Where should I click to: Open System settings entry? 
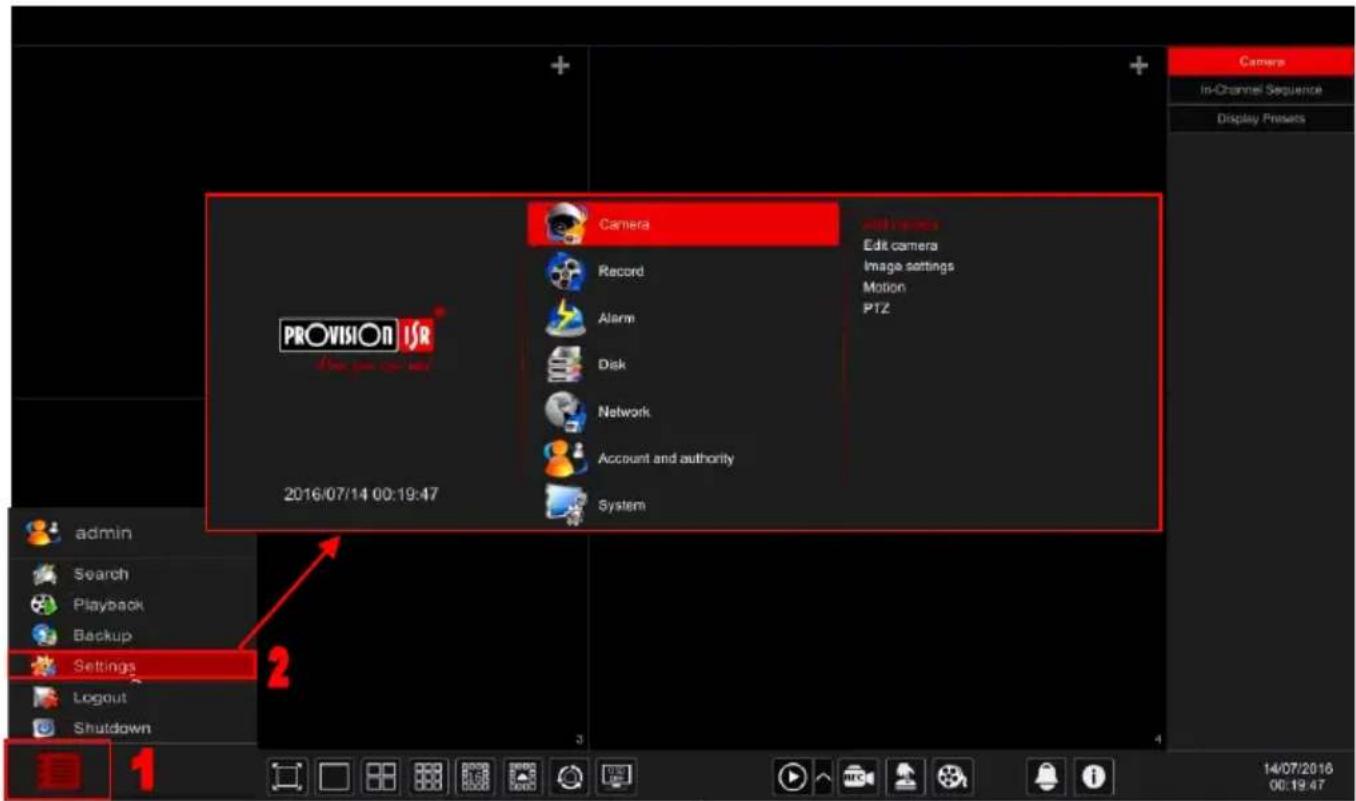[683, 505]
